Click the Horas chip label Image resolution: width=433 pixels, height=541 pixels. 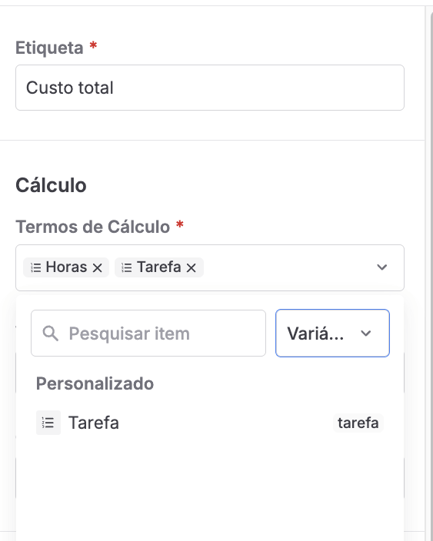coord(66,267)
